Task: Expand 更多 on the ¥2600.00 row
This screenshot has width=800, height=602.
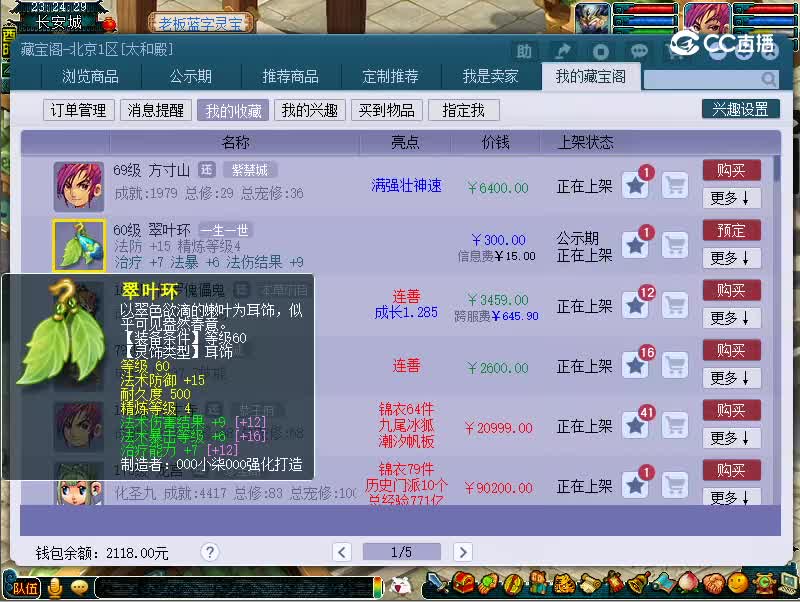Action: (x=731, y=378)
